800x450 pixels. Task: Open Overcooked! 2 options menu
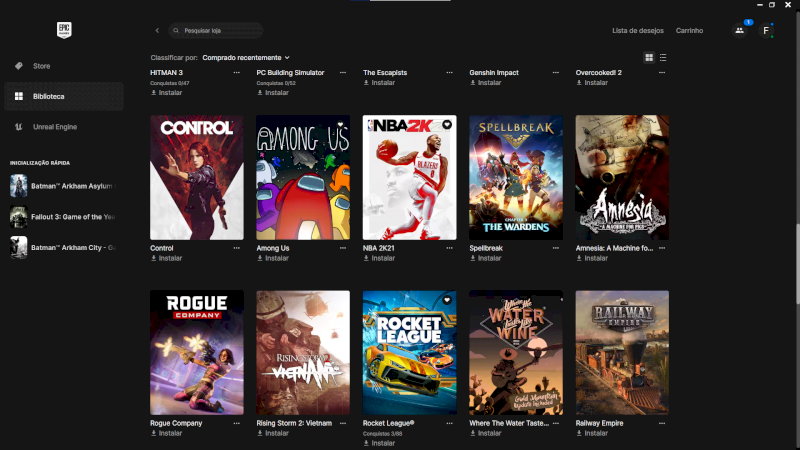[662, 72]
